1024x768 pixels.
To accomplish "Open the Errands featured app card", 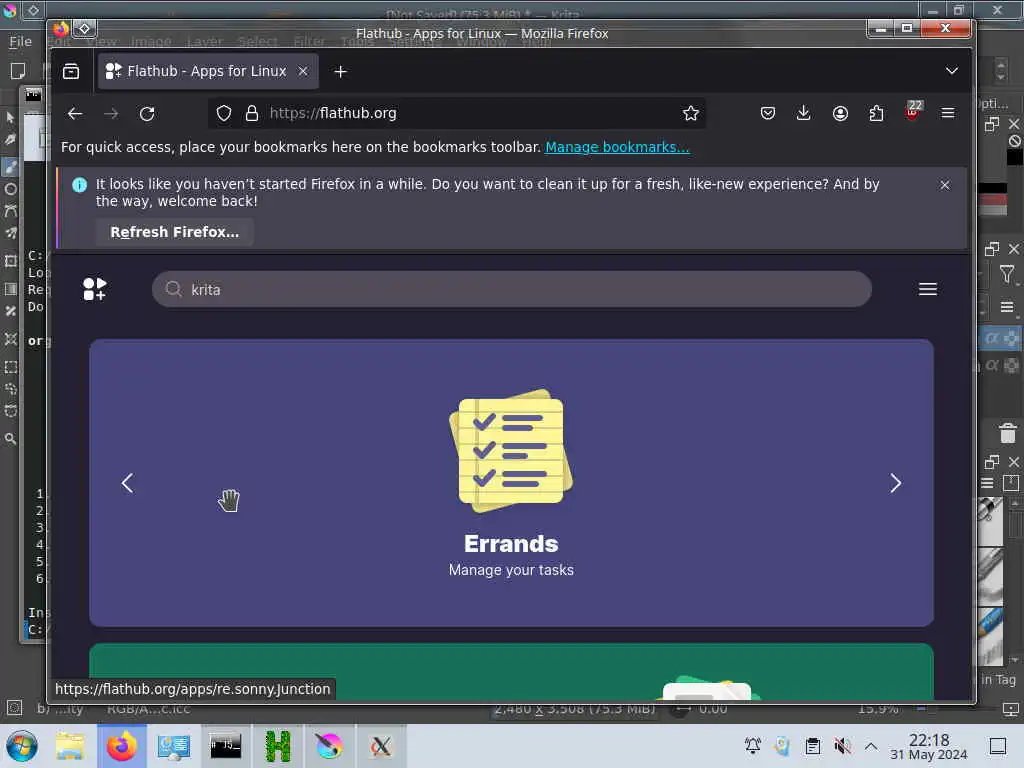I will tap(511, 483).
